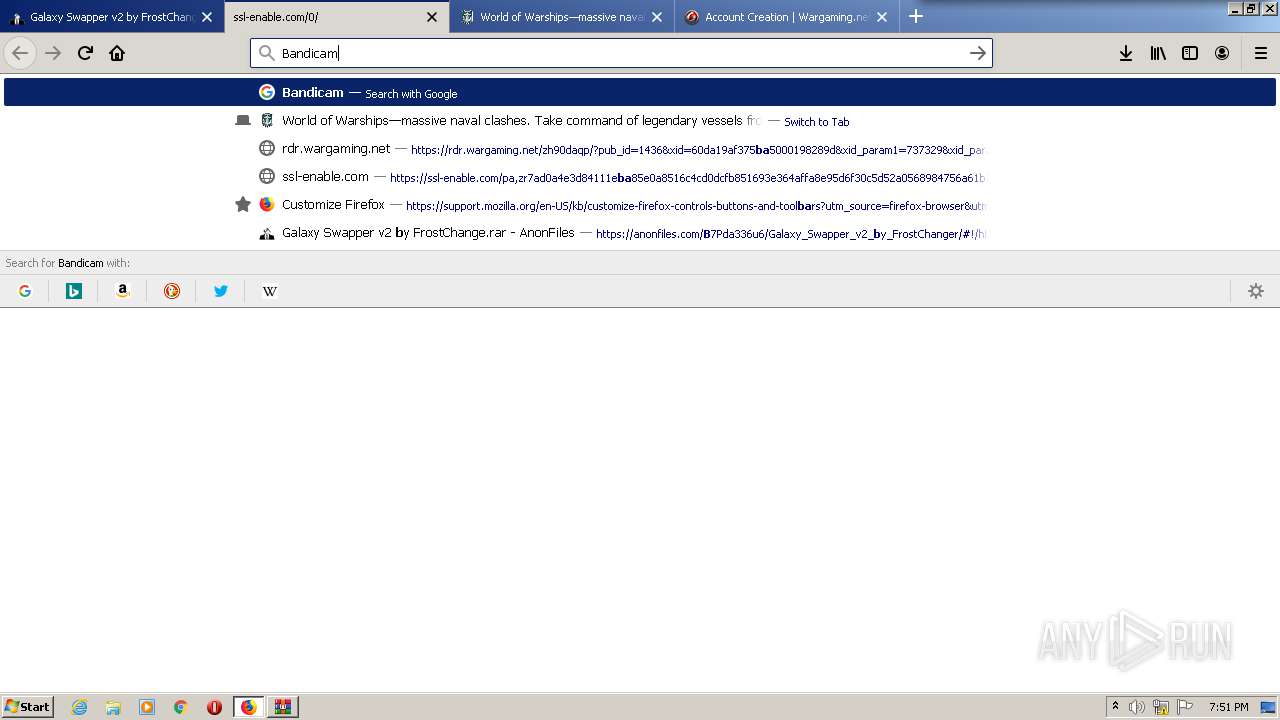Viewport: 1280px width, 720px height.
Task: Close the ssl-enable.com tab
Action: 432,17
